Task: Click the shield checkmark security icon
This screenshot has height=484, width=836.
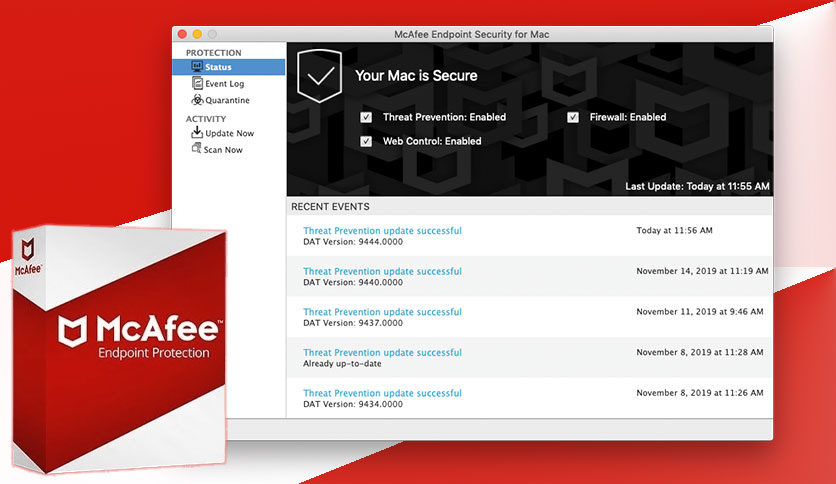Action: tap(319, 76)
